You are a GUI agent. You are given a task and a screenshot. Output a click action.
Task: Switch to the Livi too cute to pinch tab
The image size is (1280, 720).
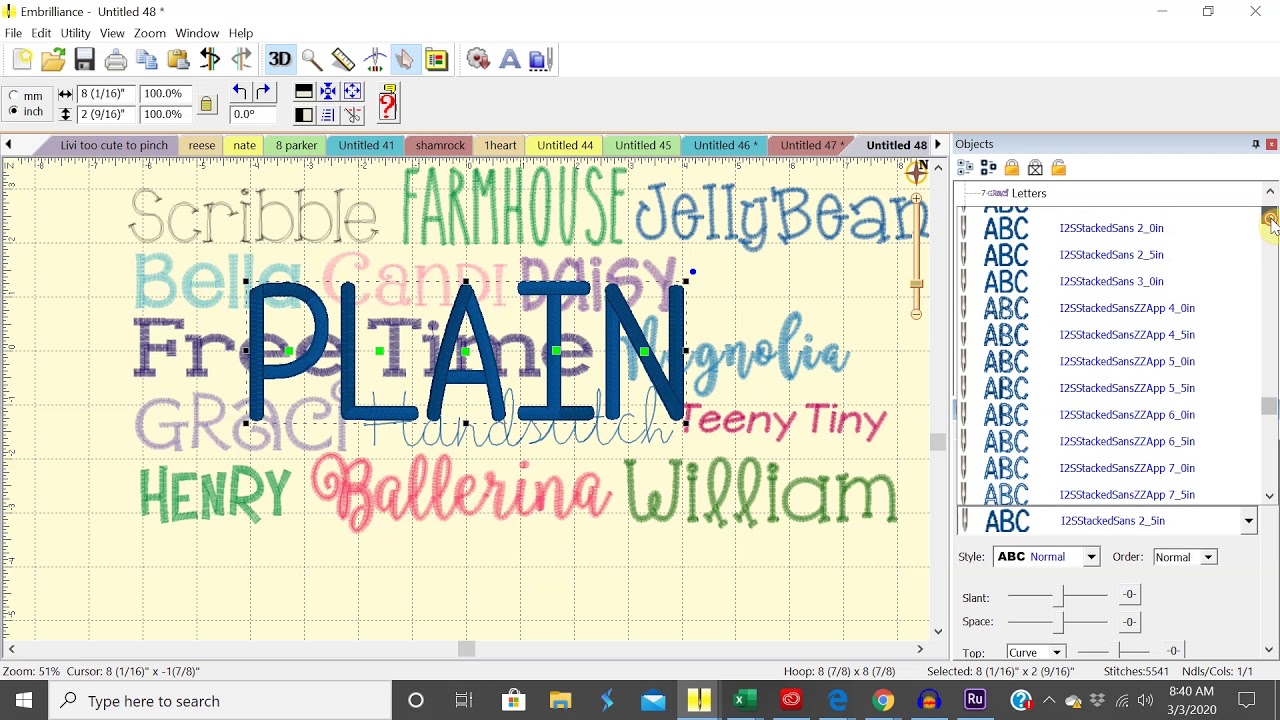click(x=113, y=145)
